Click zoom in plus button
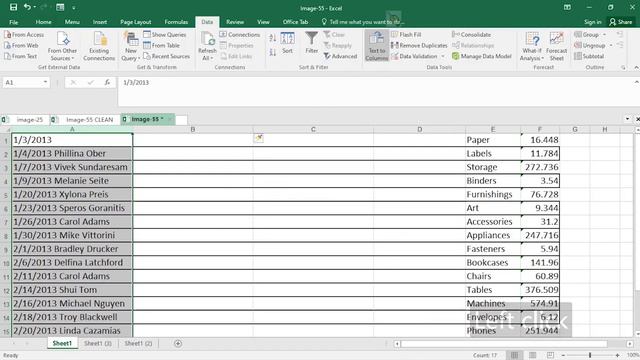Image resolution: width=640 pixels, height=360 pixels. 617,355
